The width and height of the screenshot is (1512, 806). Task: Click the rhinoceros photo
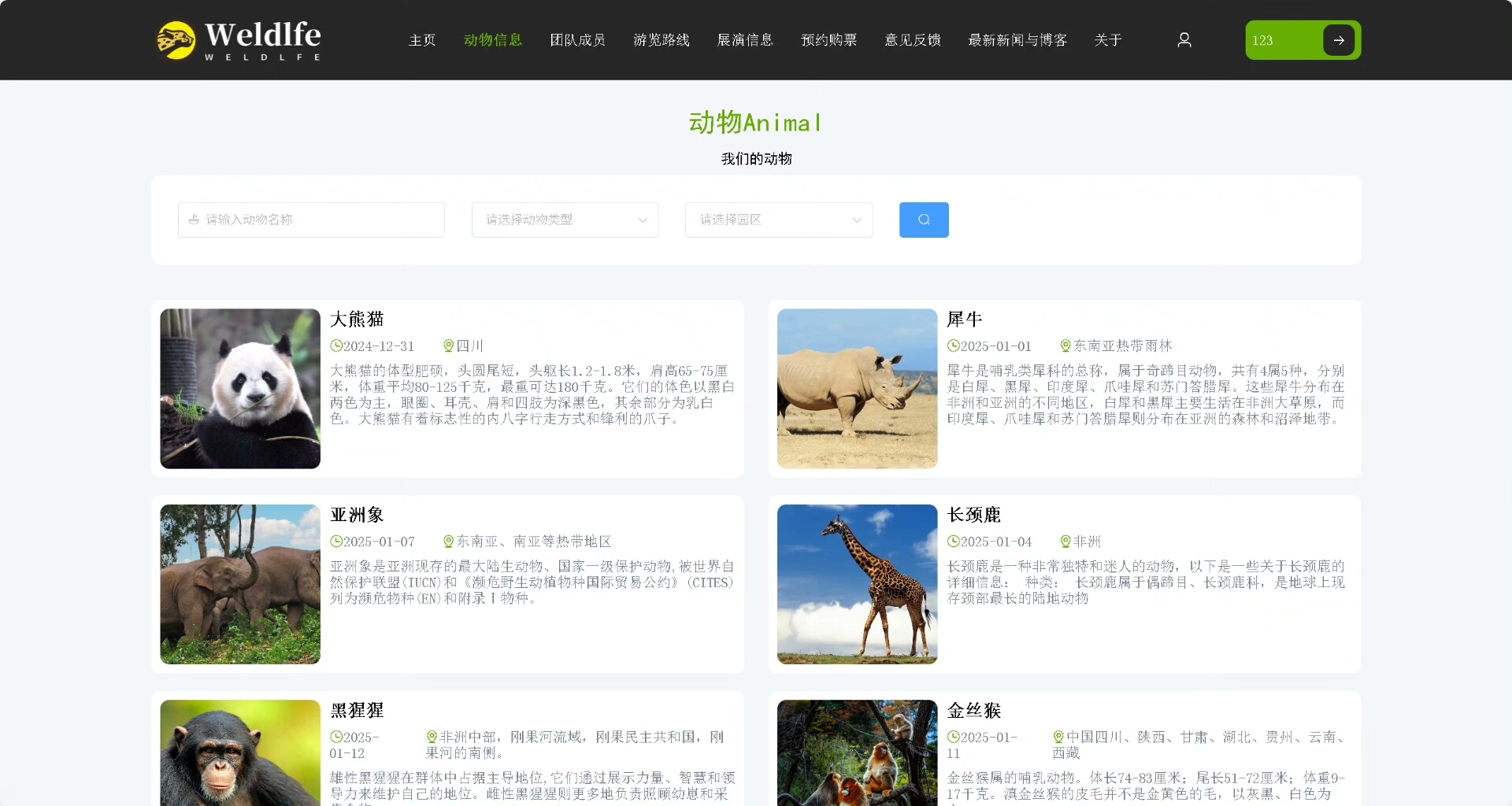click(858, 389)
